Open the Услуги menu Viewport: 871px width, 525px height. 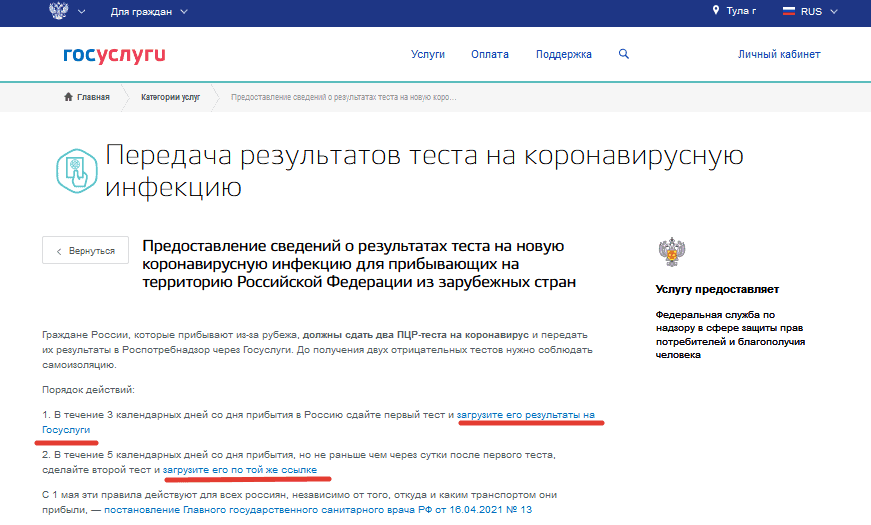point(428,54)
